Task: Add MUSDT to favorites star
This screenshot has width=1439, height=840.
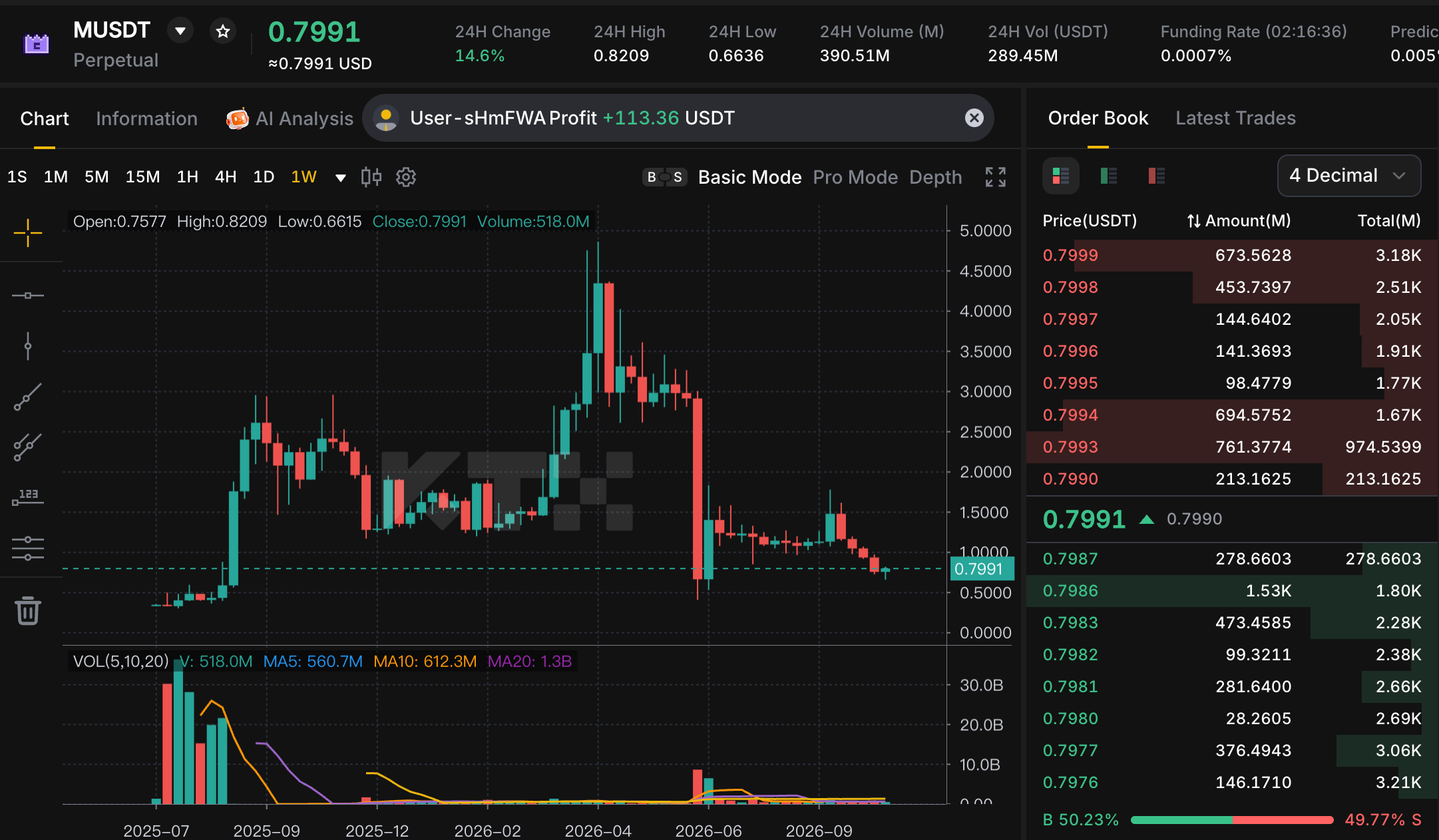Action: [x=223, y=31]
